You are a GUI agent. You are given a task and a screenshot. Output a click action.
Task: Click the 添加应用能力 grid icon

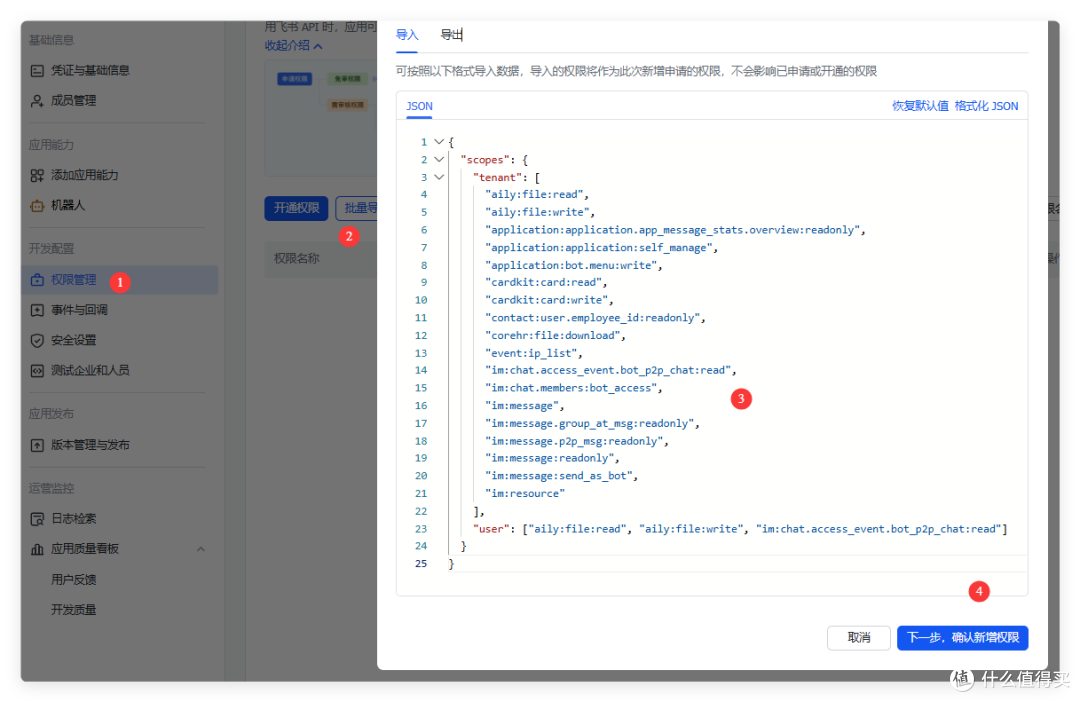[37, 175]
